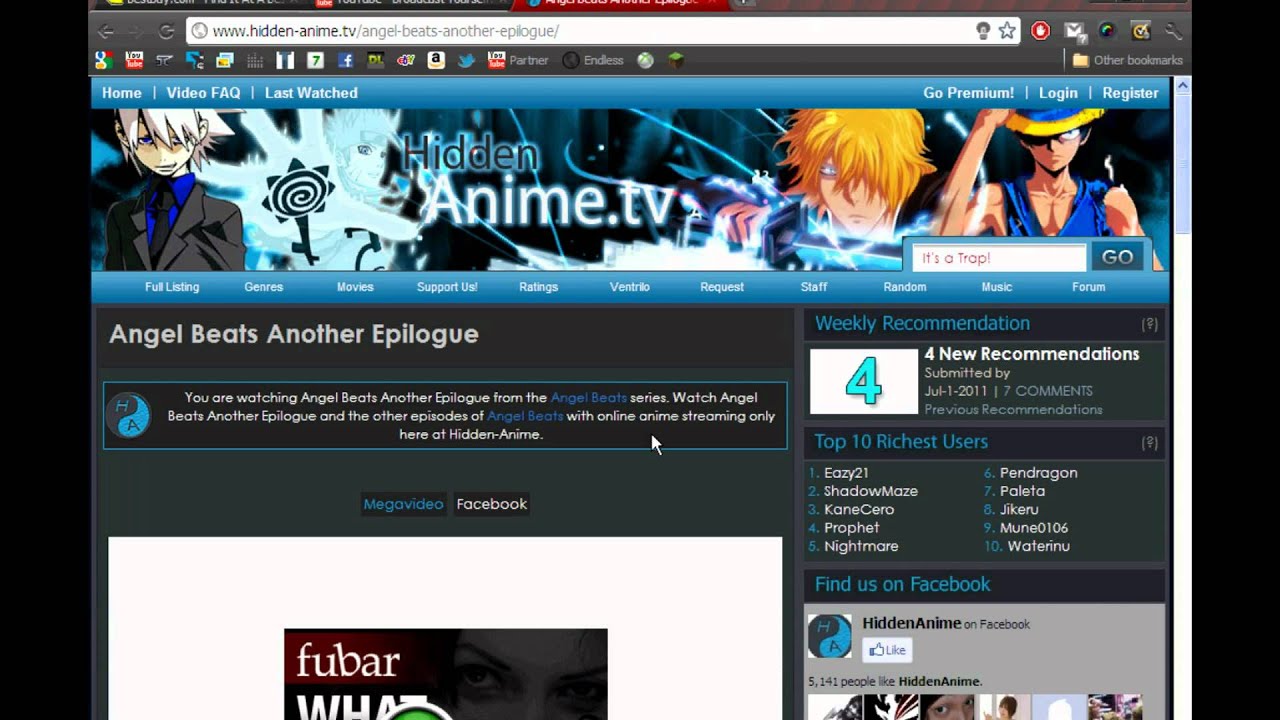Open the YouTube Partner bookmark
This screenshot has width=1280, height=720.
click(517, 60)
